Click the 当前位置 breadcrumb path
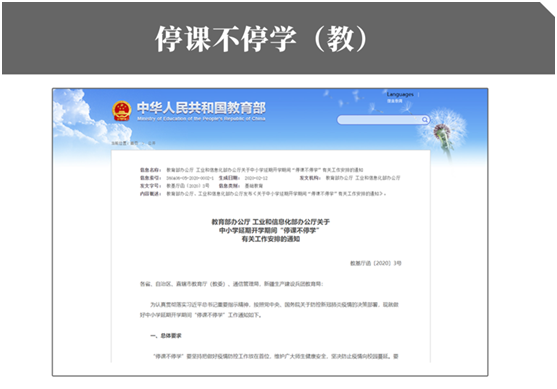 click(133, 143)
